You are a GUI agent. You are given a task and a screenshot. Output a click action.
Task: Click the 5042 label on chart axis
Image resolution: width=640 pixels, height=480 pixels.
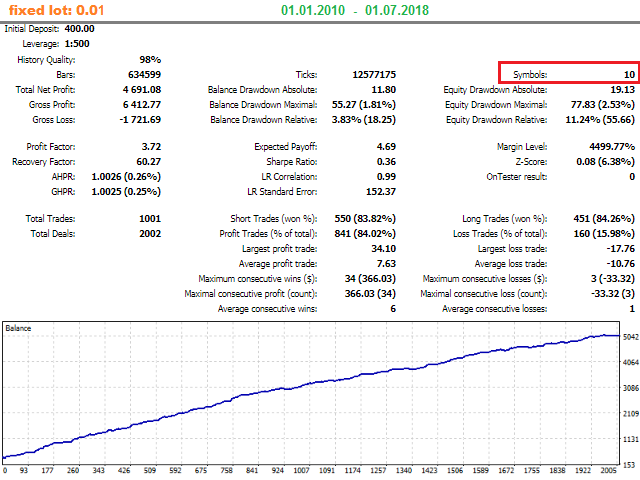627,365
